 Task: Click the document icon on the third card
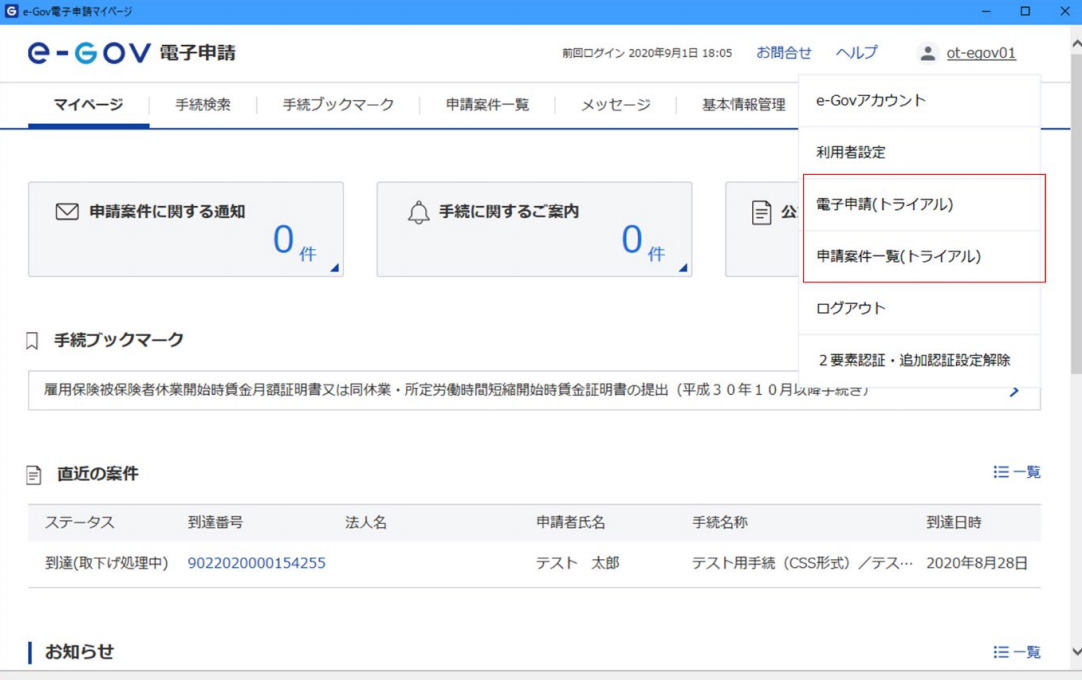(x=761, y=212)
